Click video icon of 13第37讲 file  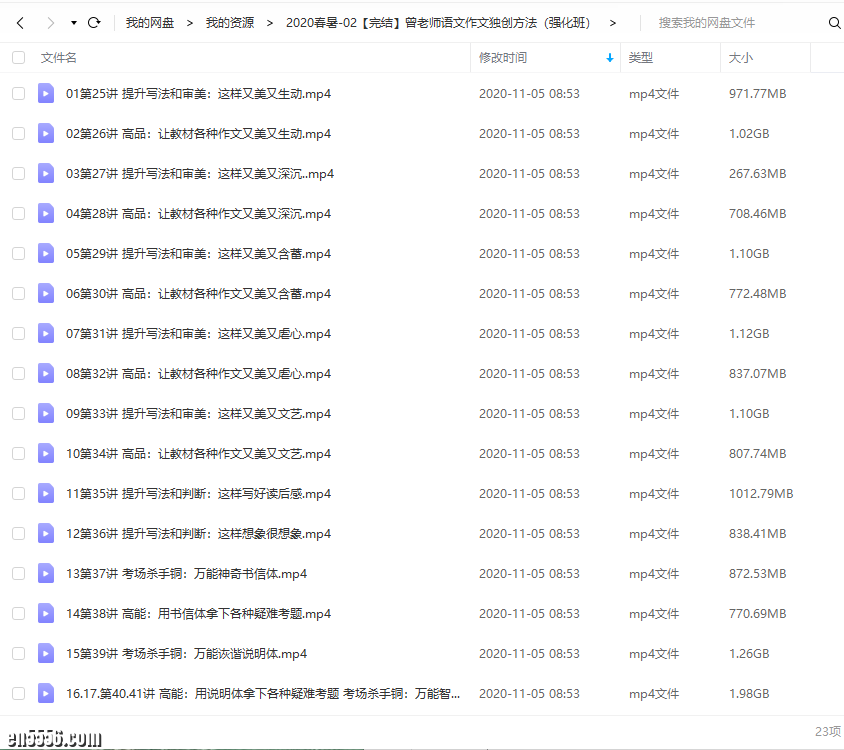pos(46,574)
